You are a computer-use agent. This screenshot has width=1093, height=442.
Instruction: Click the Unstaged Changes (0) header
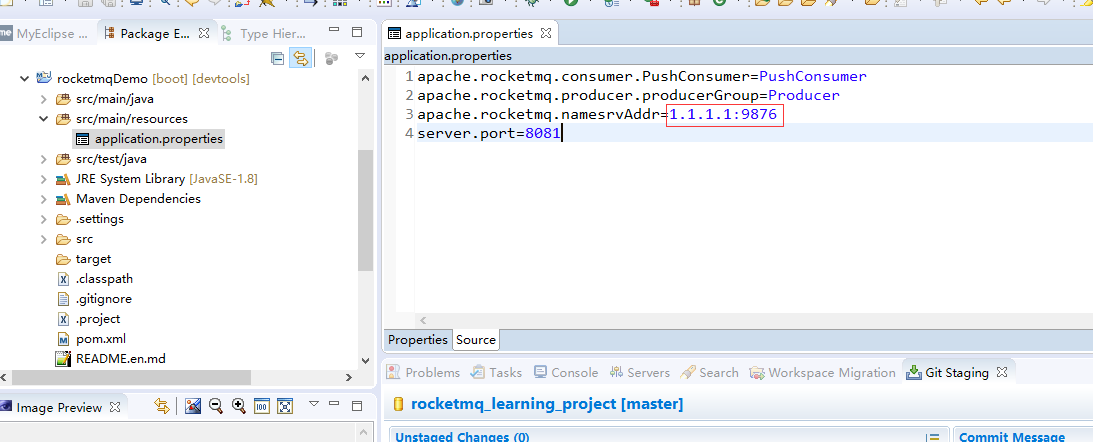(462, 437)
